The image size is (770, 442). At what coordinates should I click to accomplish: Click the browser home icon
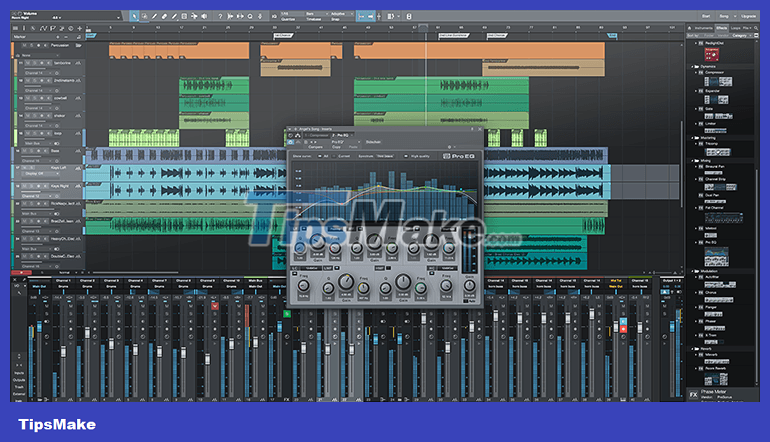(x=689, y=28)
